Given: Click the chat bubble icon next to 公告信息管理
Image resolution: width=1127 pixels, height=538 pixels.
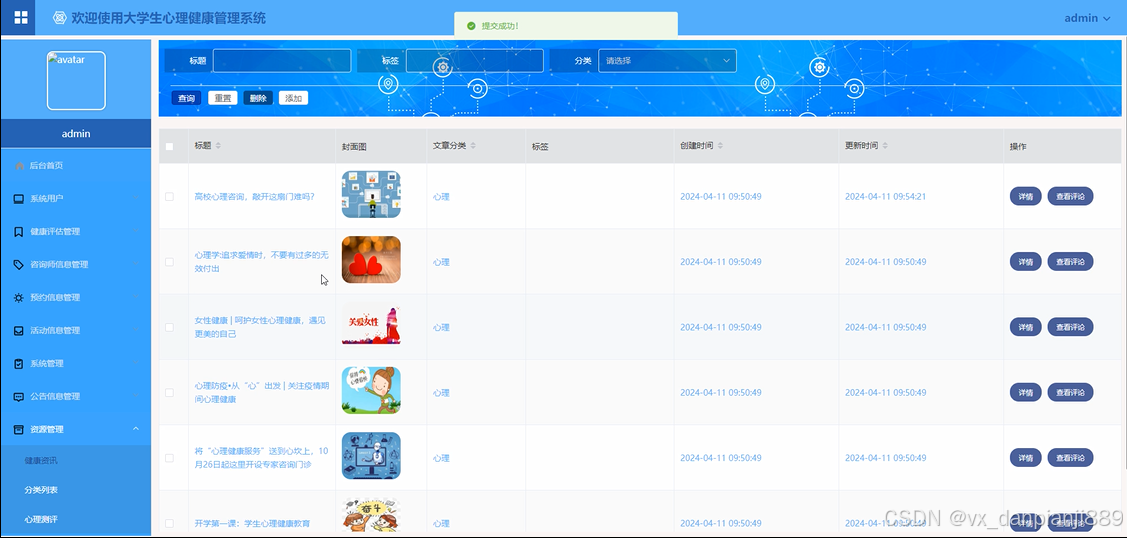Looking at the screenshot, I should pyautogui.click(x=19, y=396).
